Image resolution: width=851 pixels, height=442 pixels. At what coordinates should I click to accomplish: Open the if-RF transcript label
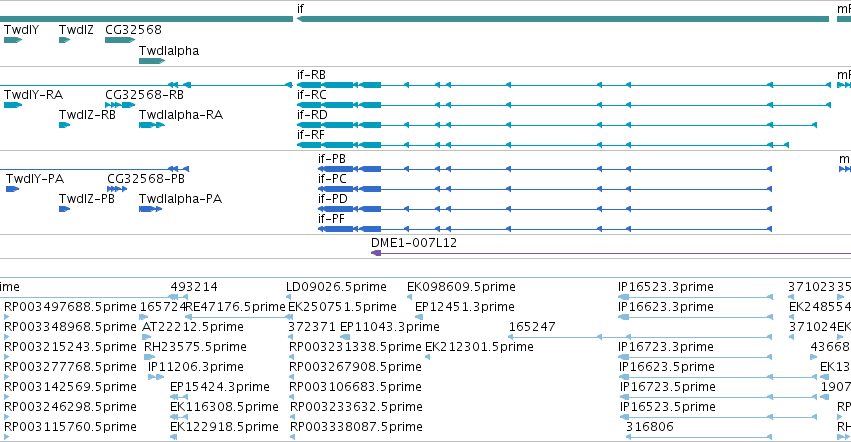[x=311, y=135]
